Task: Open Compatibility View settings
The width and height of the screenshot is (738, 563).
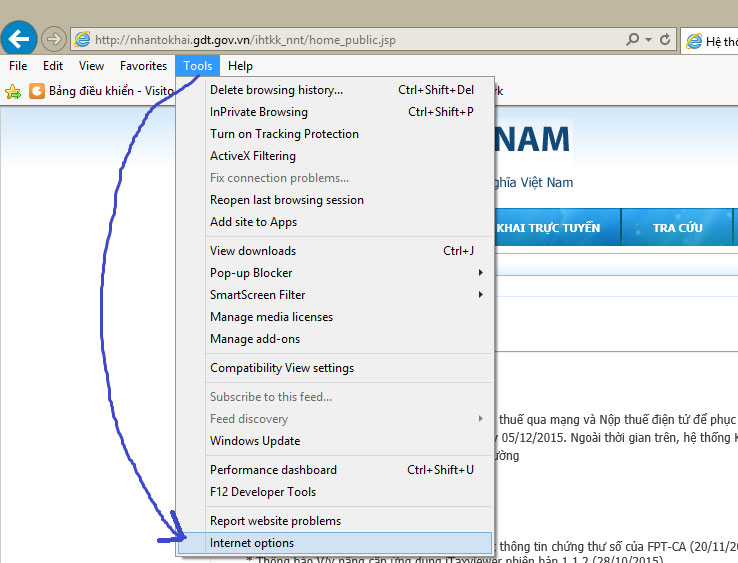Action: click(x=282, y=368)
